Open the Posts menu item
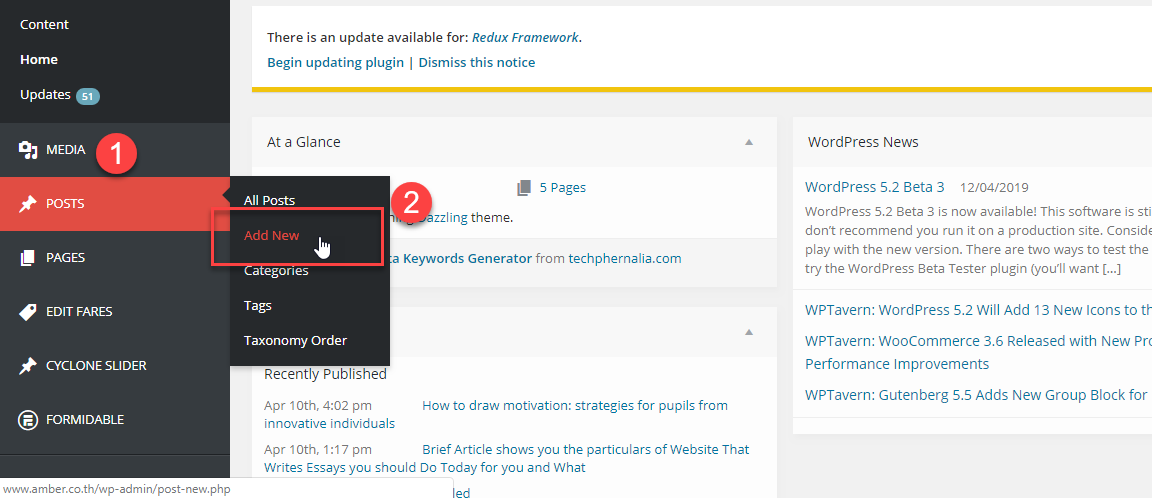 (x=115, y=203)
